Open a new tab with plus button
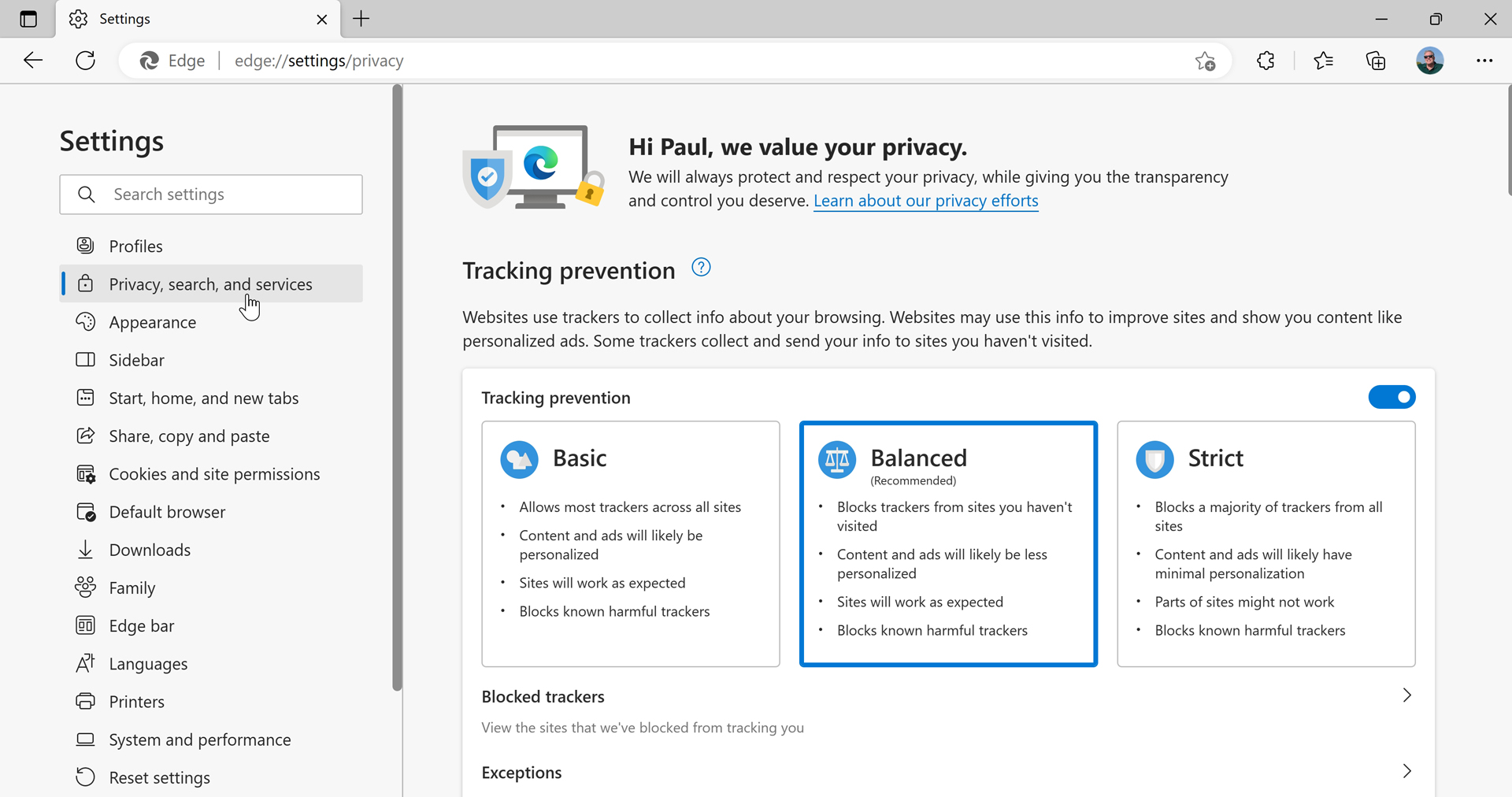The height and width of the screenshot is (797, 1512). pos(361,19)
